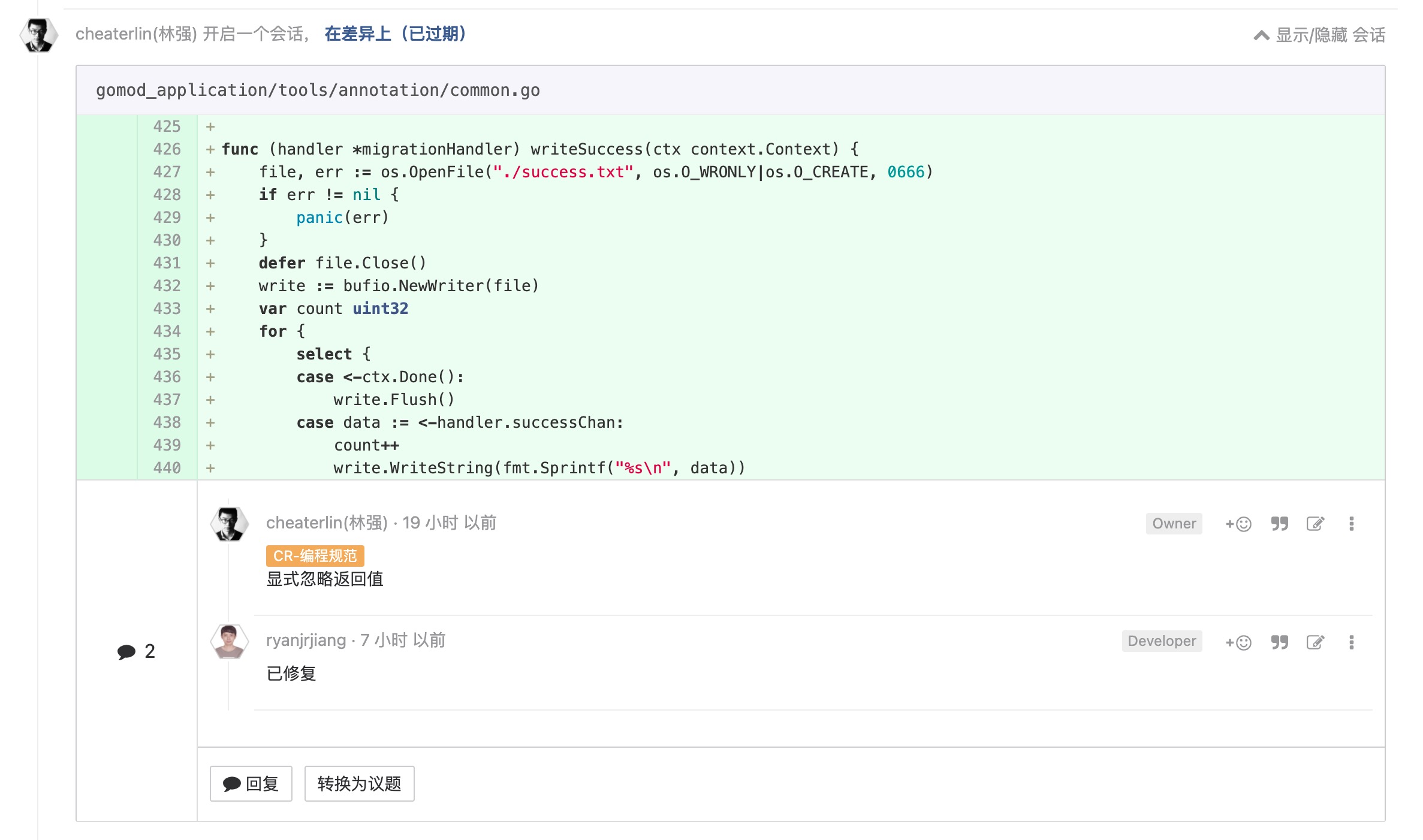Image resolution: width=1423 pixels, height=840 pixels.
Task: Click the 19 小时 以前 timestamp
Action: click(x=449, y=523)
